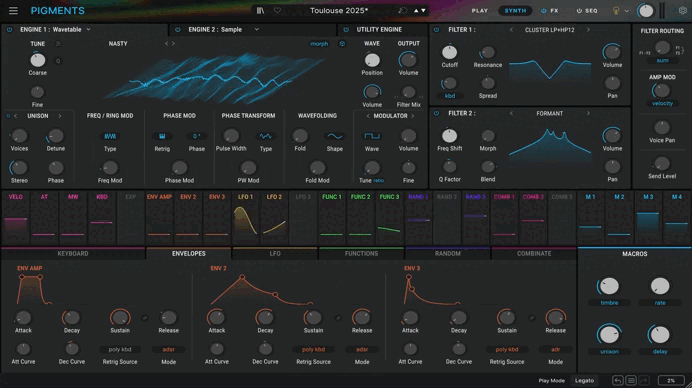Adjust the Filter 1 Cutoff knob
Screen dimensions: 692x388
click(x=449, y=53)
